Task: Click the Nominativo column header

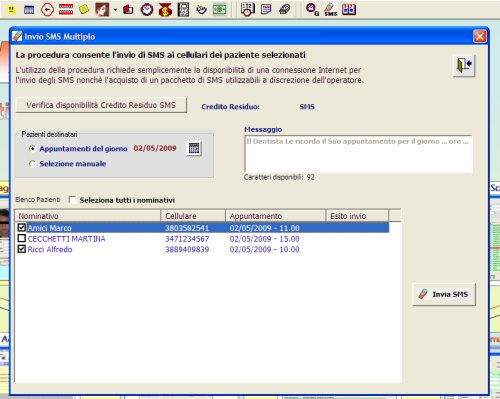Action: tap(88, 216)
